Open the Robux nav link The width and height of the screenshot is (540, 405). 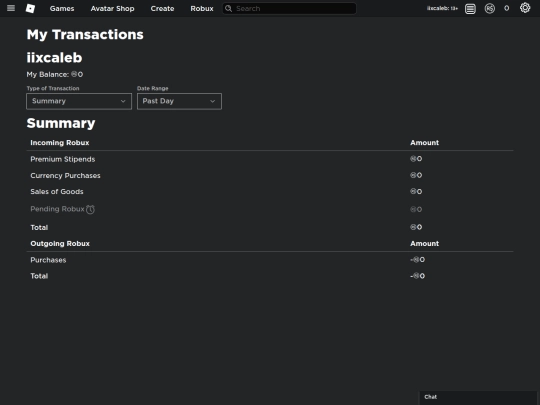pyautogui.click(x=202, y=9)
